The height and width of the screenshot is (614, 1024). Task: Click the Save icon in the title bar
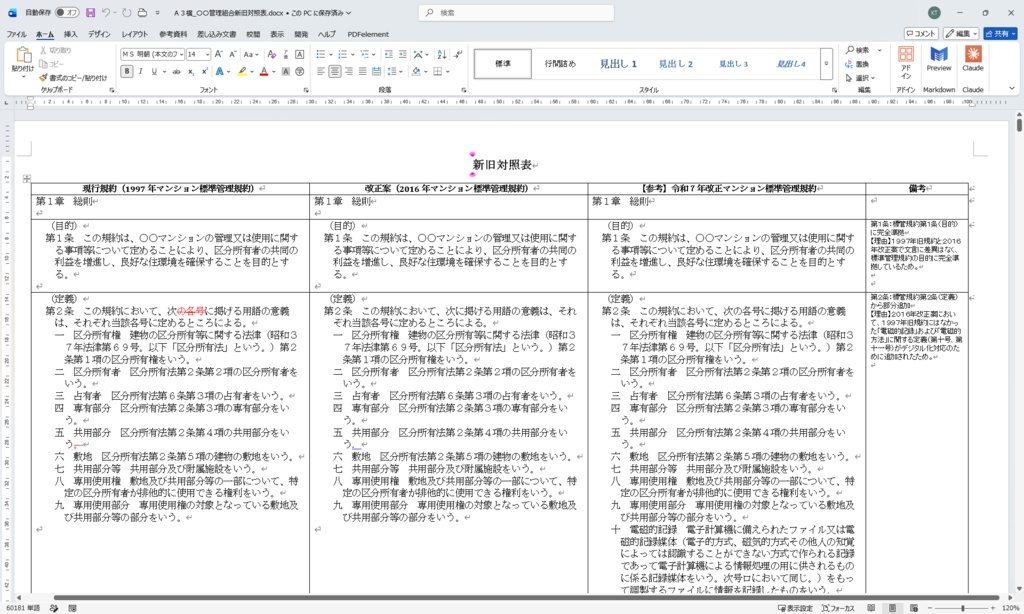coord(90,12)
